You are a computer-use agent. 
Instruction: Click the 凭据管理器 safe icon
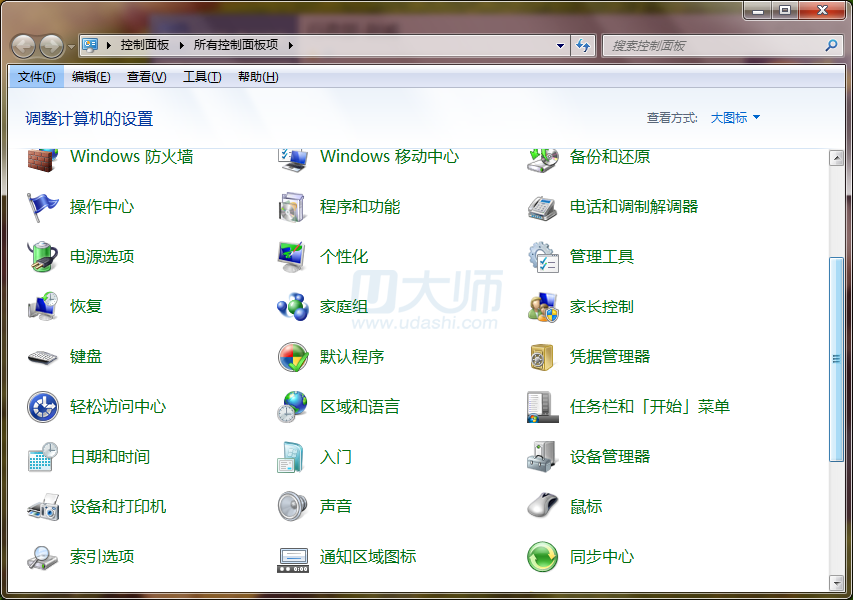click(542, 357)
